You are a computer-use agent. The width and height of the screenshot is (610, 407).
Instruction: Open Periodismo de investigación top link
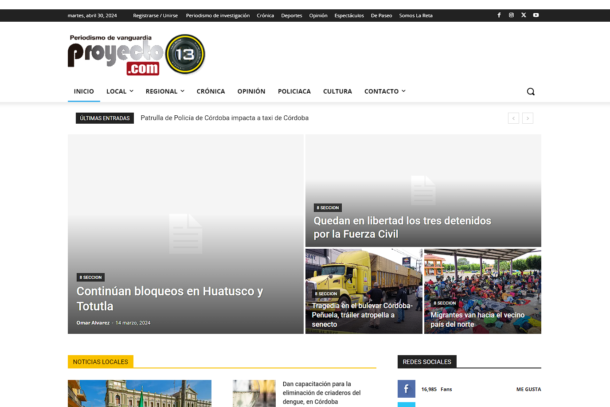pos(217,16)
